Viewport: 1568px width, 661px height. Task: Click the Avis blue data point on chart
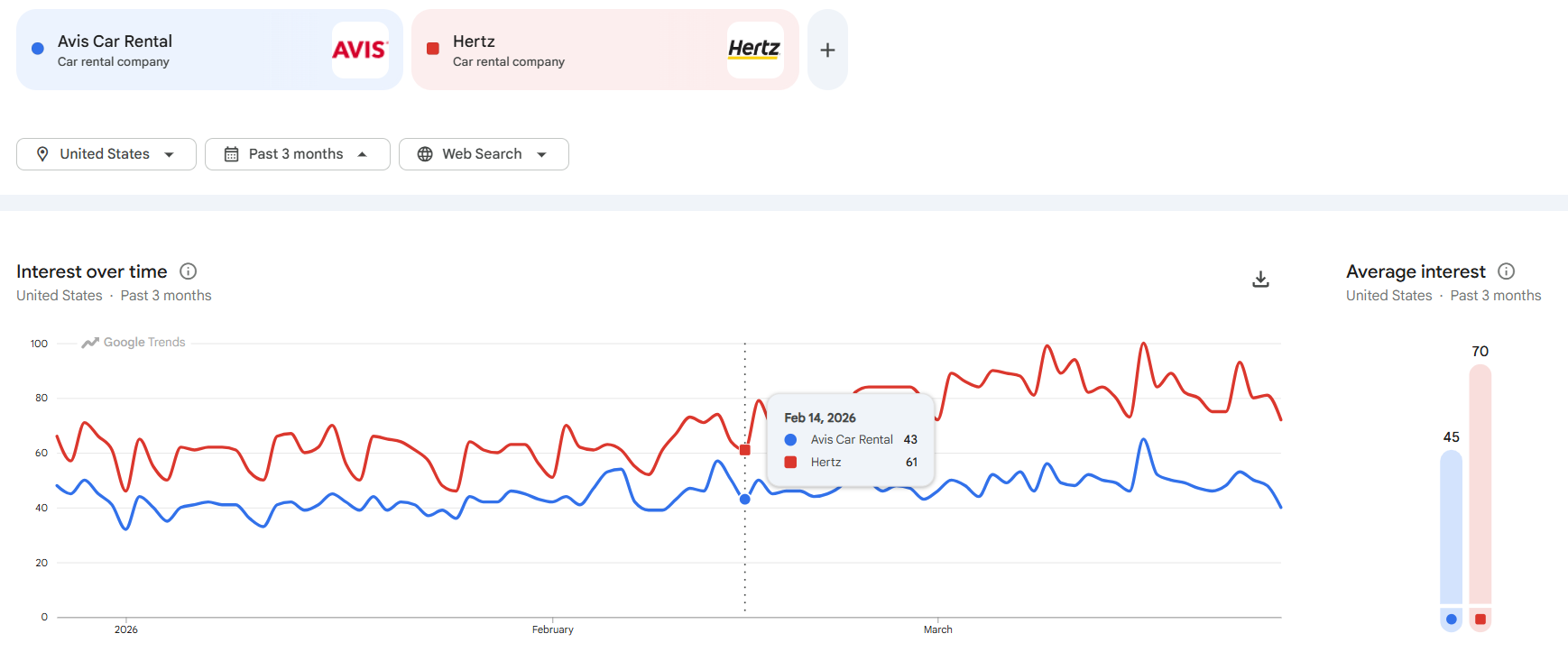[745, 500]
